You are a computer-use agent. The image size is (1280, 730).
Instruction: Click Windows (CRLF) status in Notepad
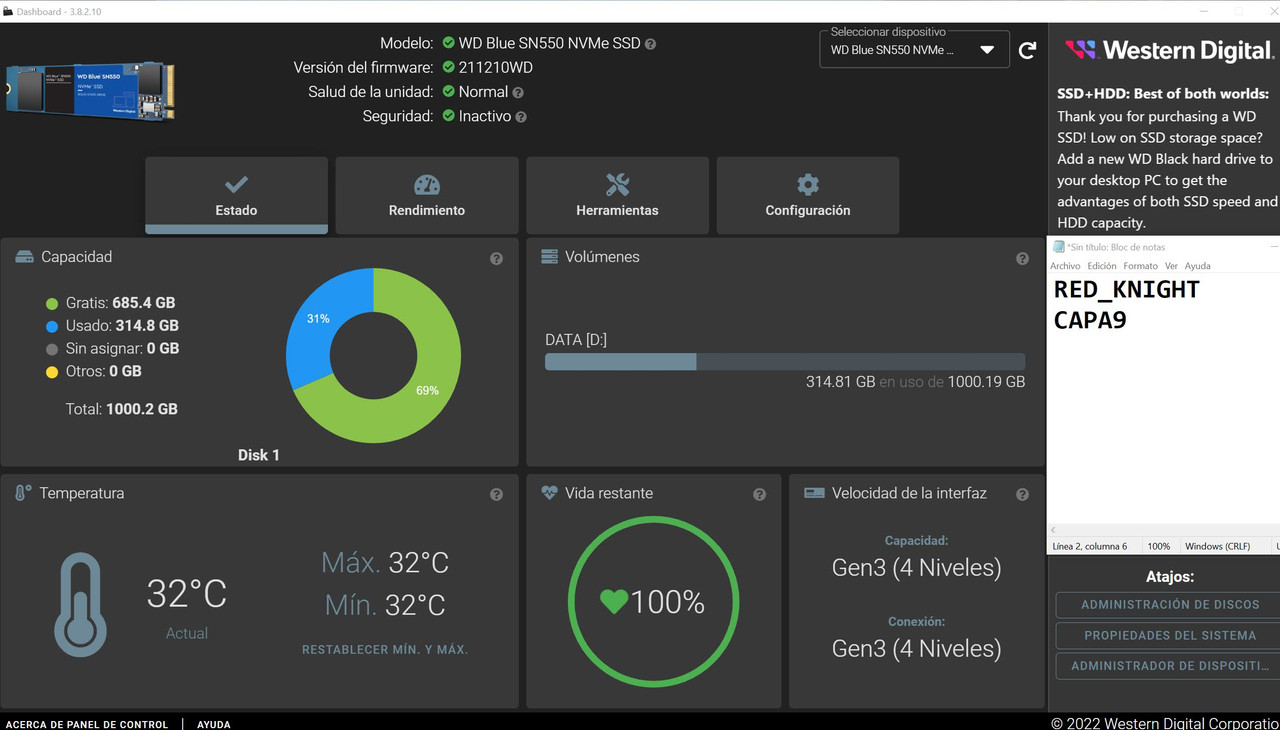pos(1217,546)
